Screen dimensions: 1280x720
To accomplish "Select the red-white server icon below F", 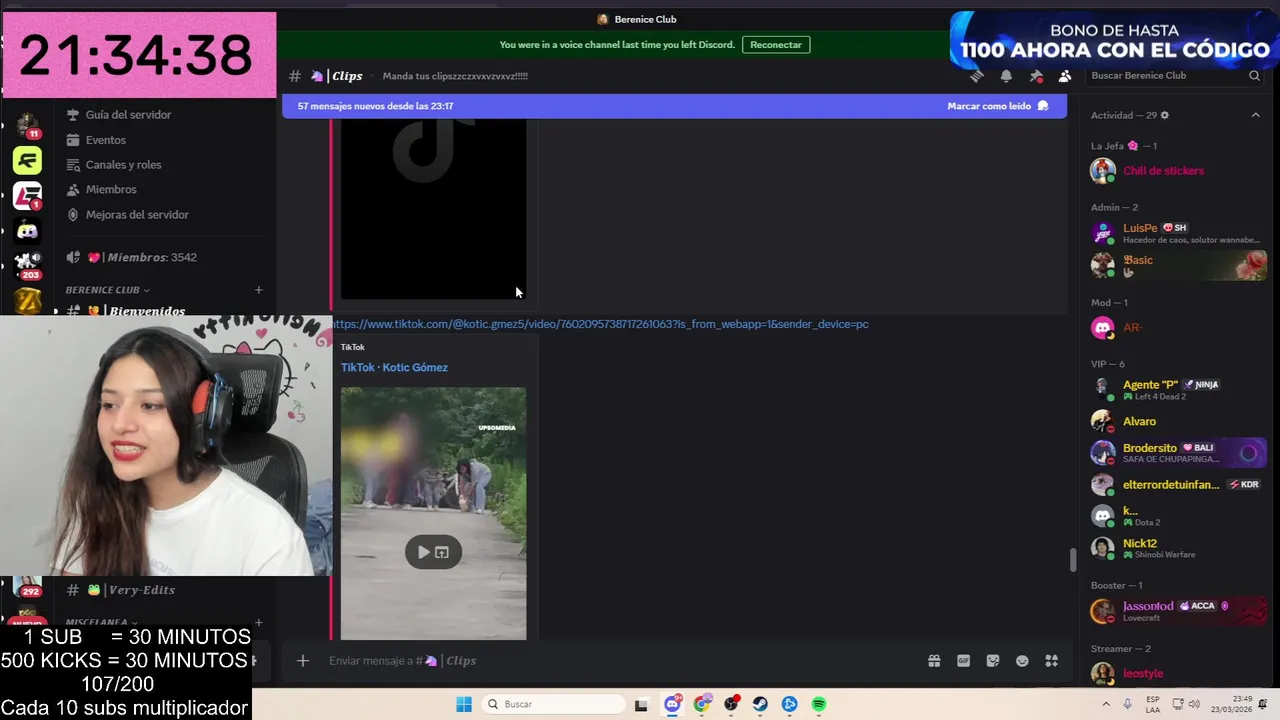I will point(27,195).
